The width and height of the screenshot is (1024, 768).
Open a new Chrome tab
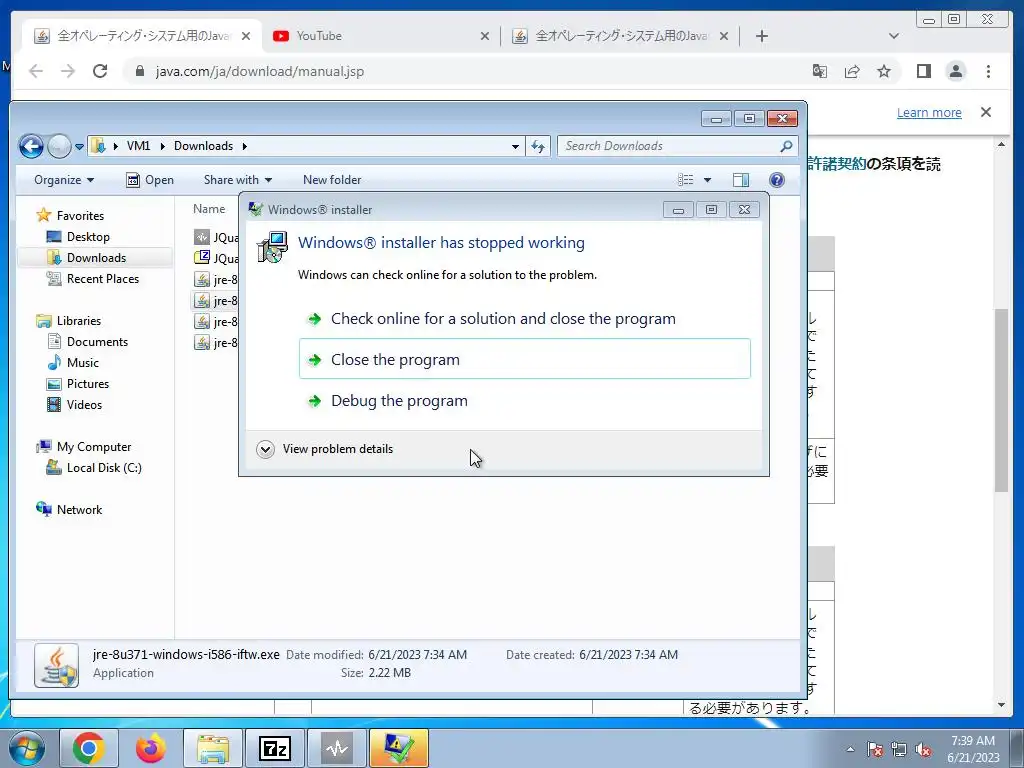(x=761, y=36)
